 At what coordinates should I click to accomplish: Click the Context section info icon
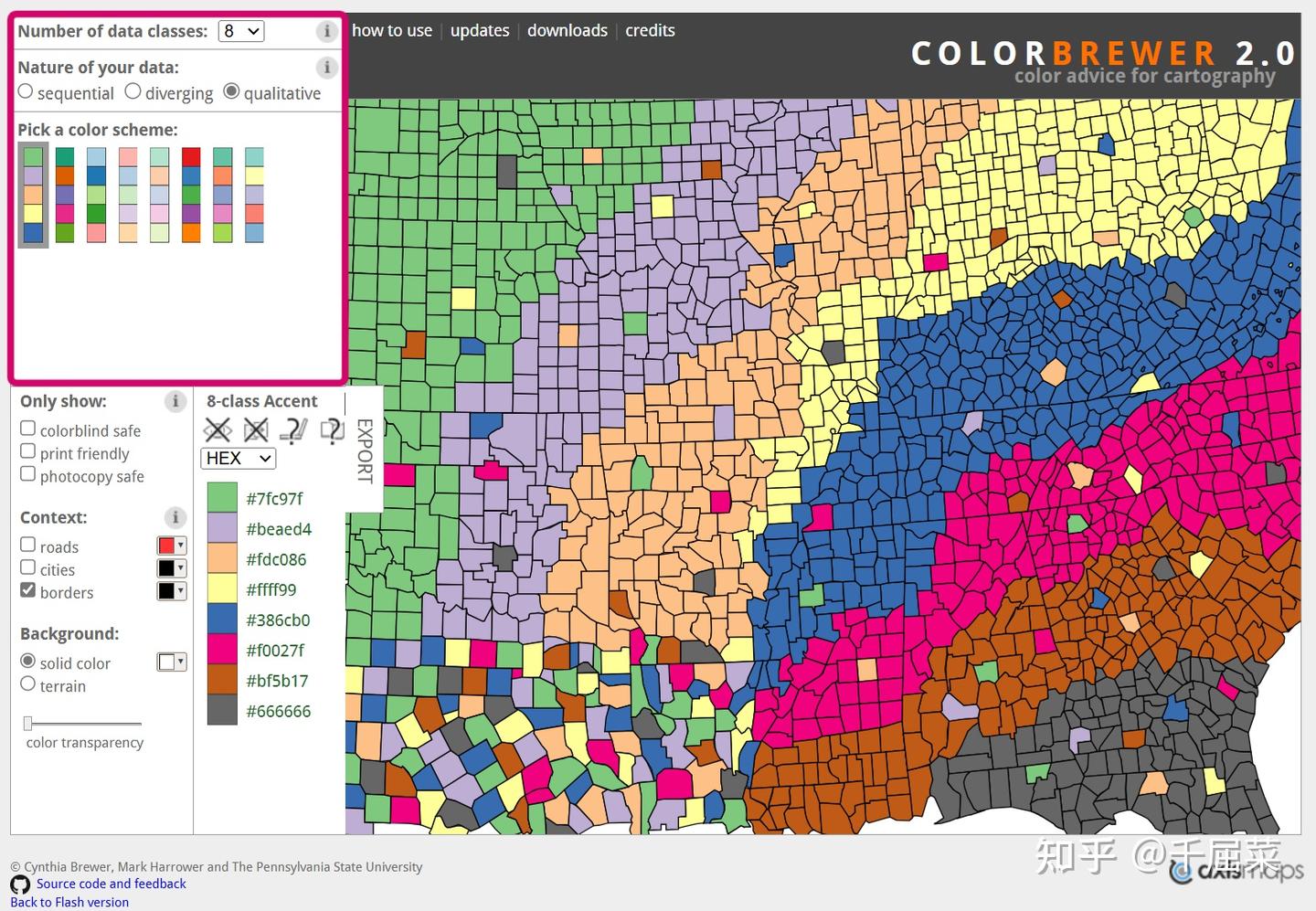point(175,517)
